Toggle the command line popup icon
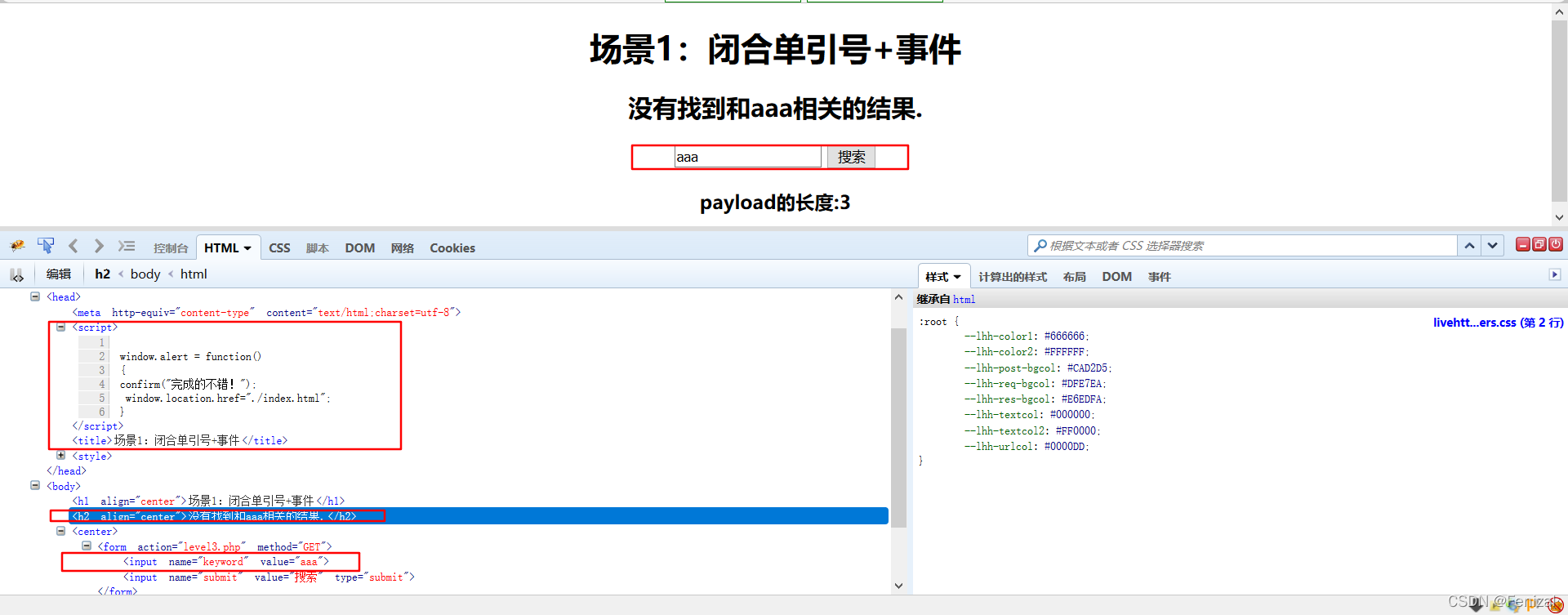1568x615 pixels. click(127, 246)
